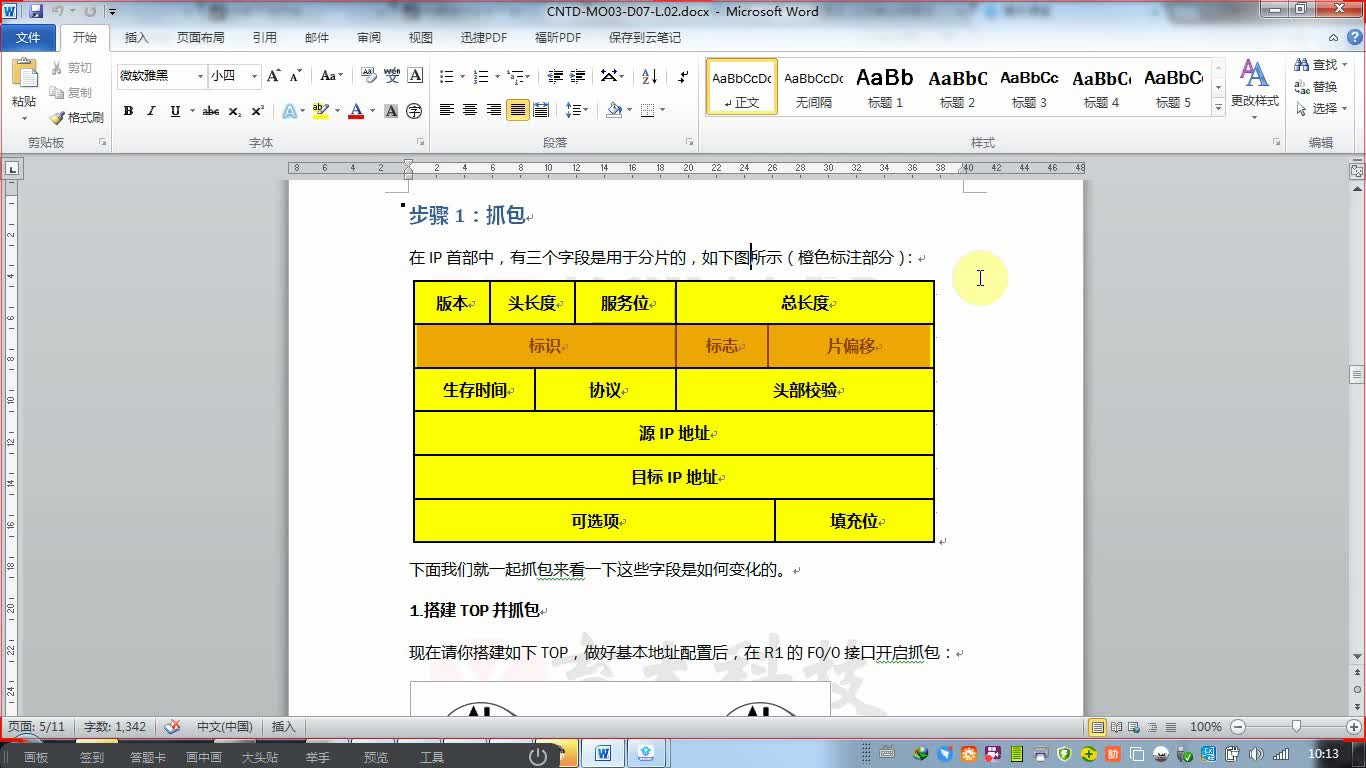
Task: Click the font color red A button
Action: (x=355, y=111)
